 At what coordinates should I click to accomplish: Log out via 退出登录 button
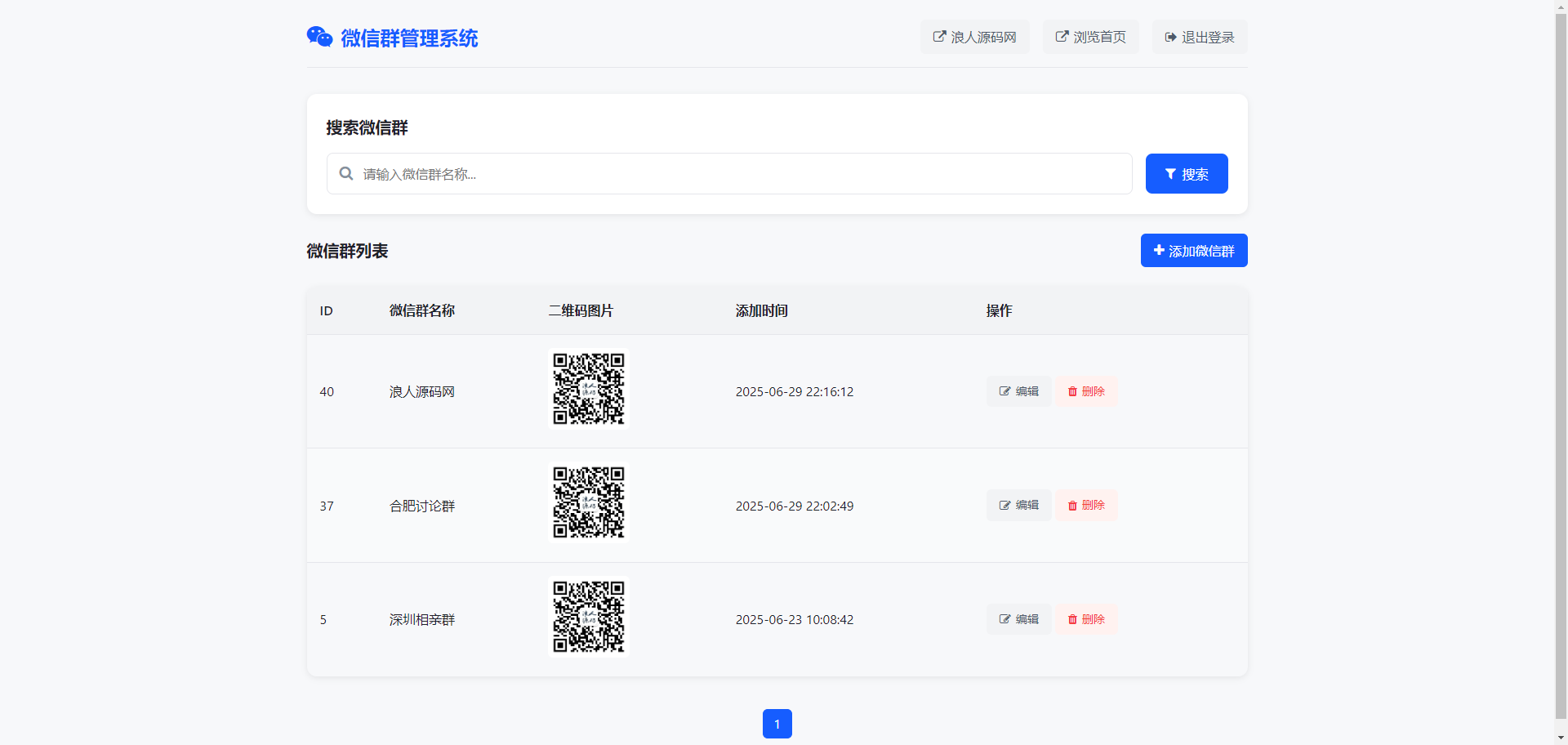[1199, 37]
